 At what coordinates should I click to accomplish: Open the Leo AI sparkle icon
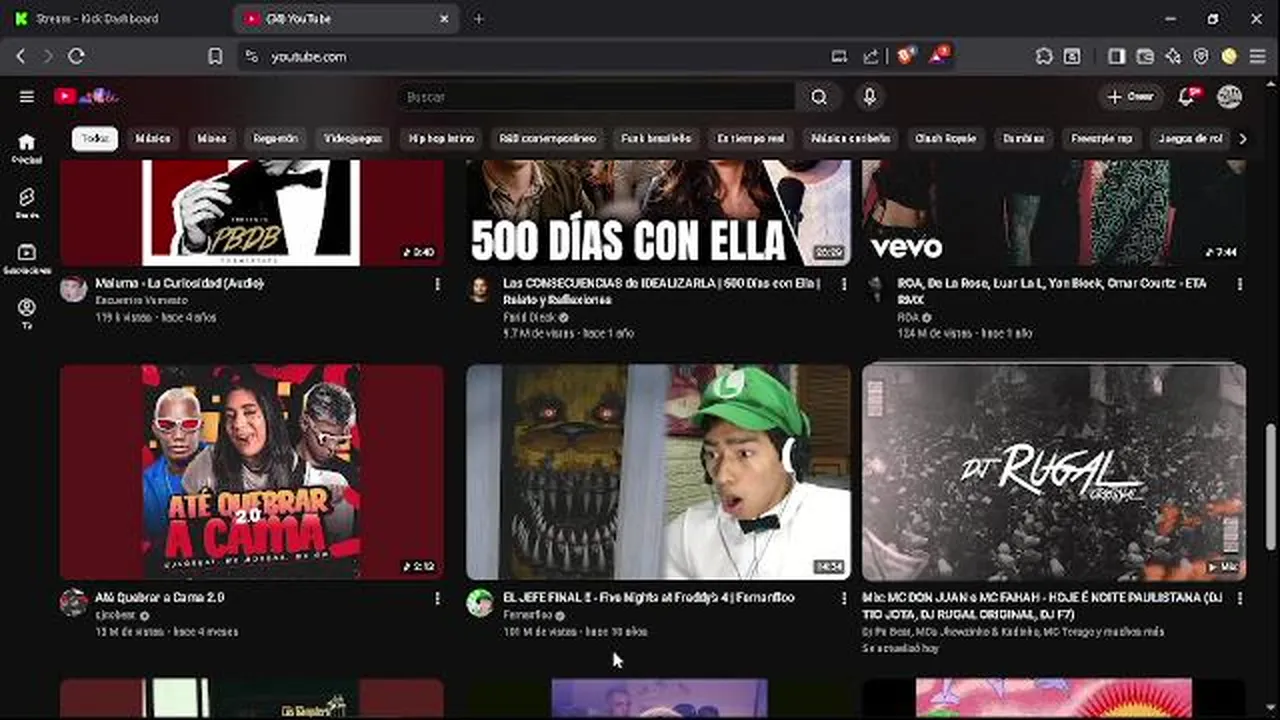tap(1173, 57)
